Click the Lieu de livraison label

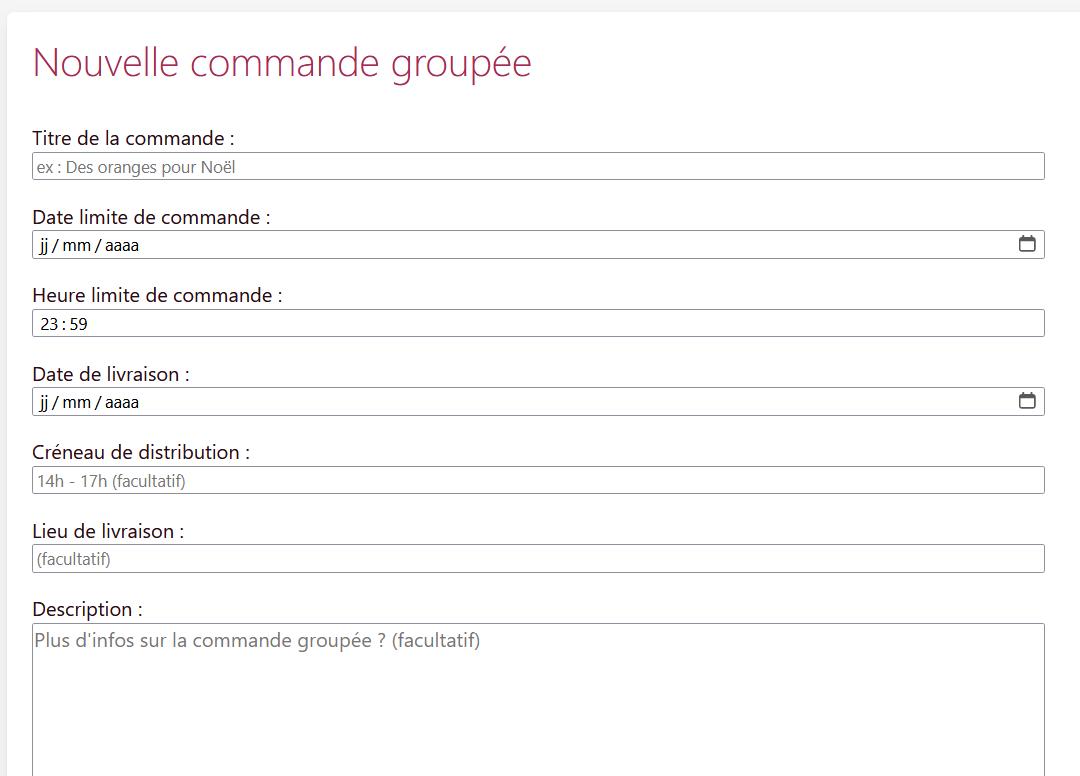[108, 531]
